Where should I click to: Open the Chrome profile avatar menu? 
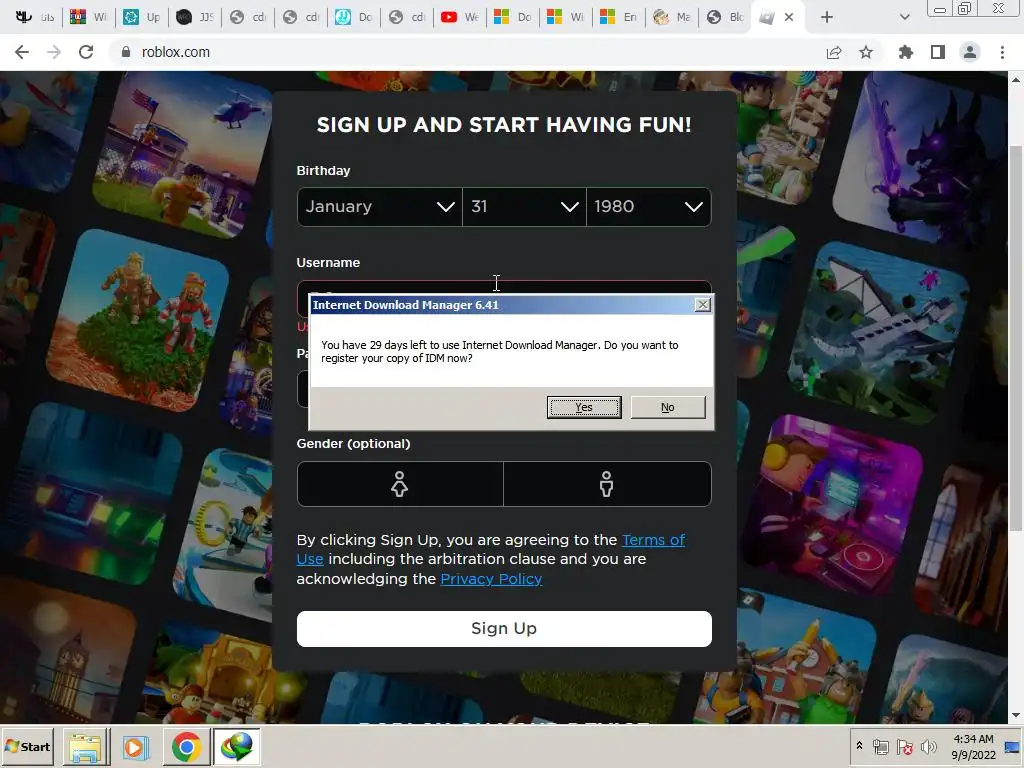click(970, 52)
